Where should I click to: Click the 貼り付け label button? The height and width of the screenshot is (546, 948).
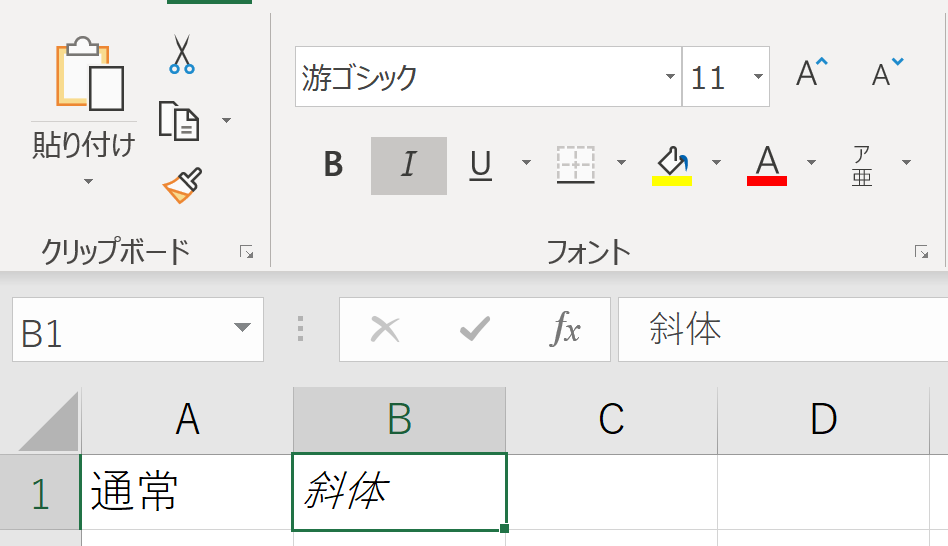(x=84, y=145)
